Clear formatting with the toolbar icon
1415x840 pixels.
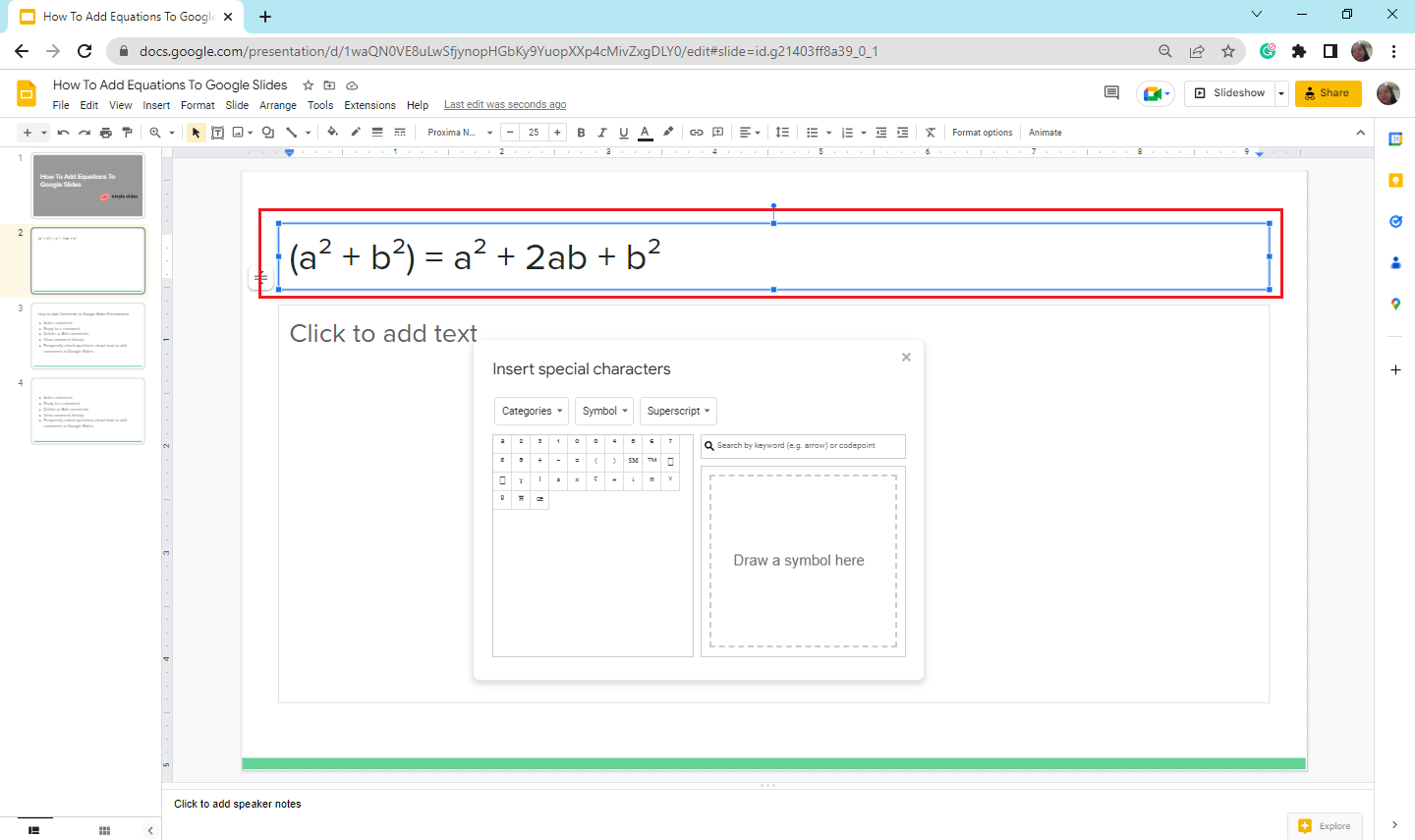[x=930, y=132]
